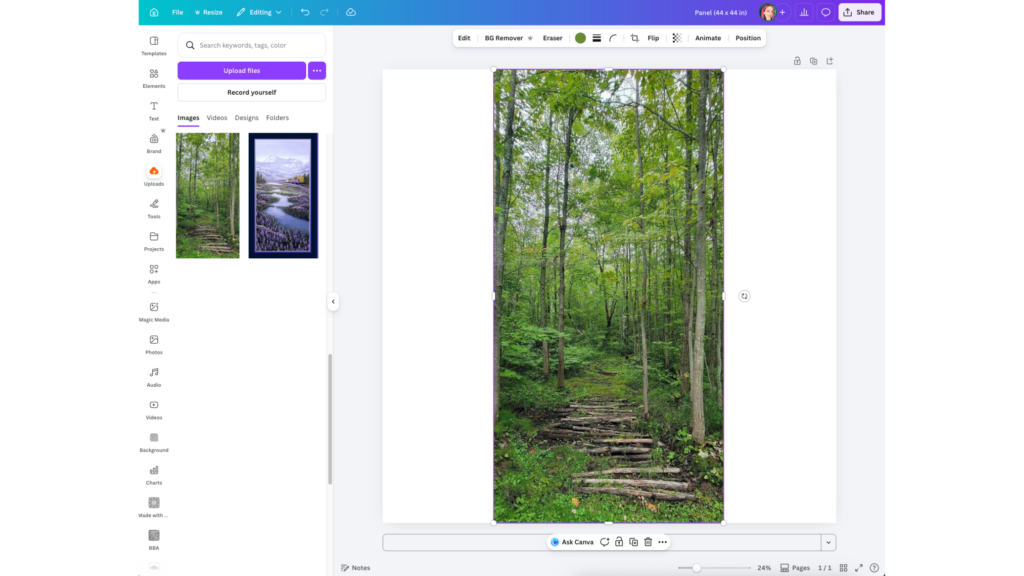Toggle the lock icon above the page
The image size is (1024, 576).
pyautogui.click(x=797, y=61)
